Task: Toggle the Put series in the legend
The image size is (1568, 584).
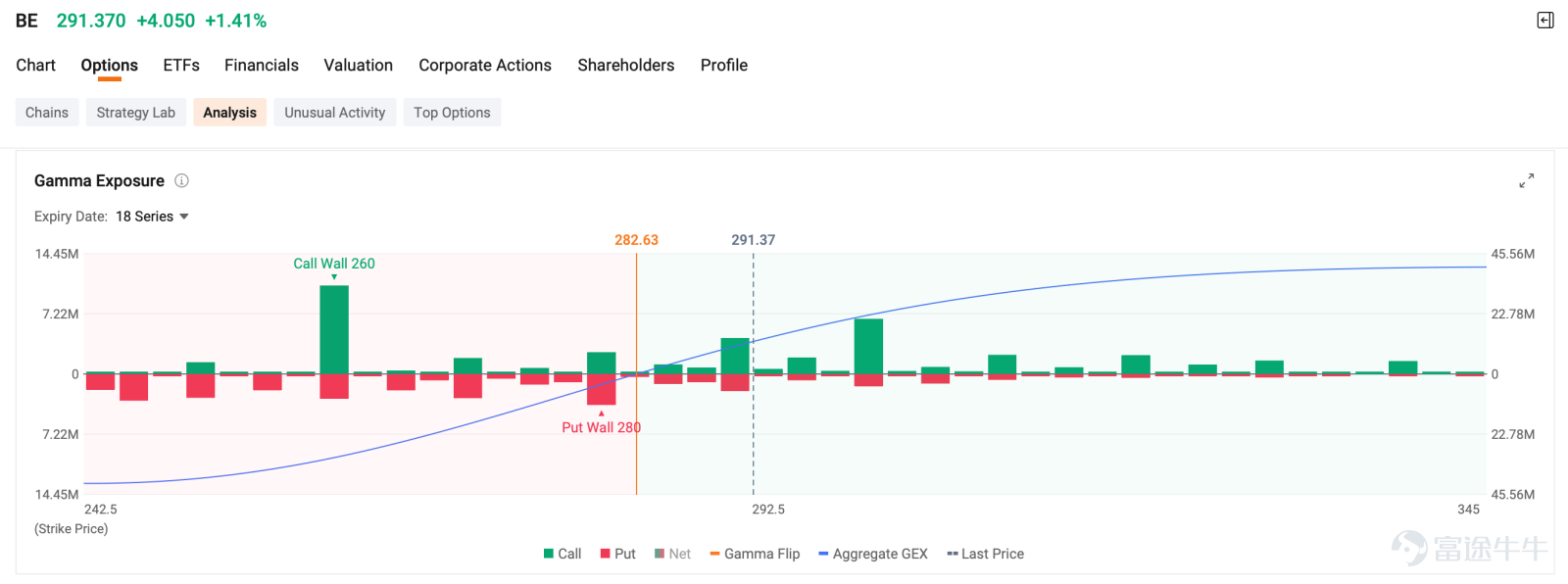Action: [618, 554]
